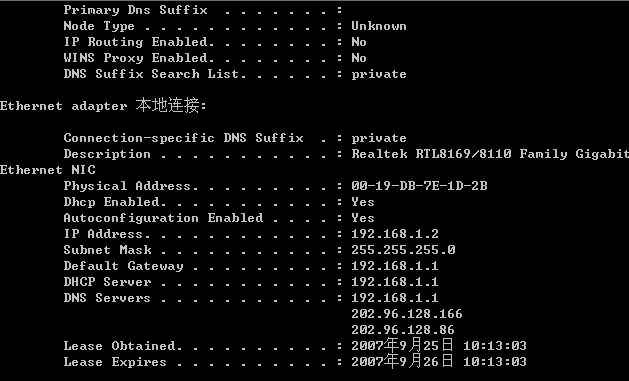Click the Autoconfiguration Enabled value Yes
Screen dimensions: 629x381
point(363,218)
